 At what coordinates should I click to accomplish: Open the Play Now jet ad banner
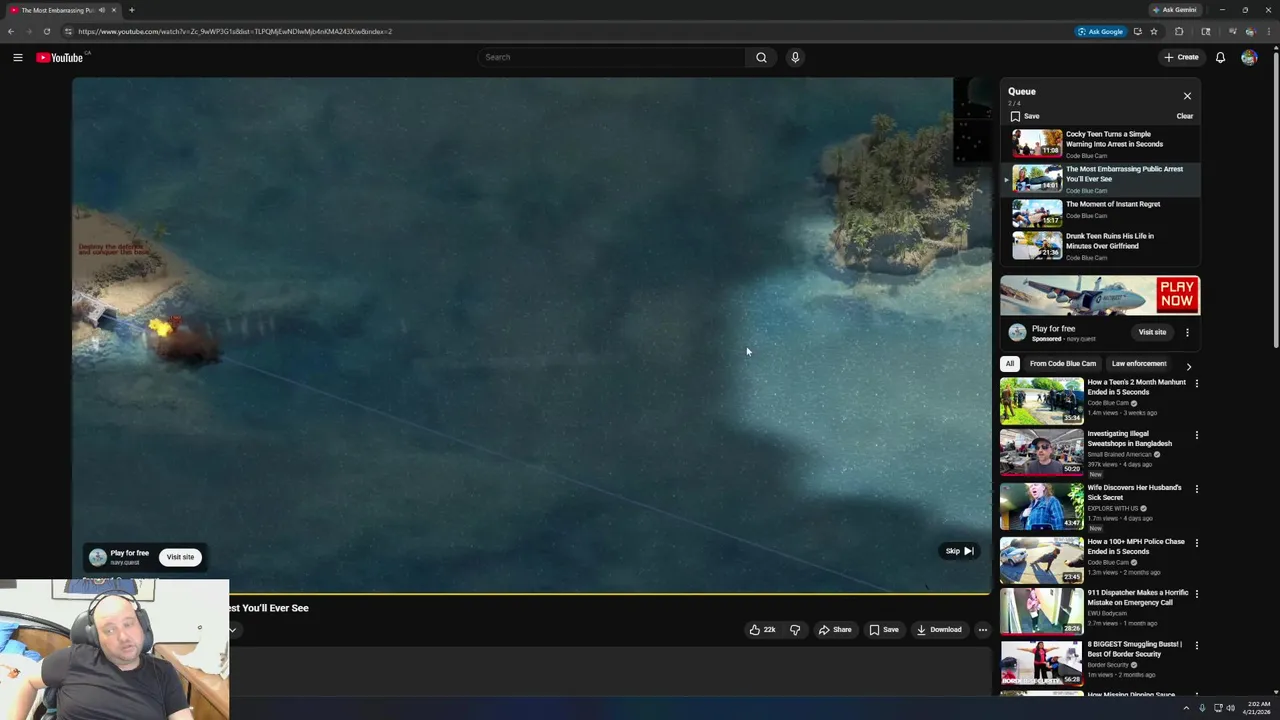(1100, 296)
